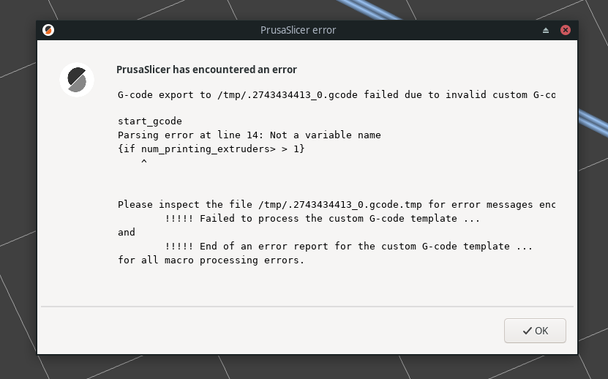This screenshot has height=379, width=608.
Task: Click 'Please inspect the file' message line
Action: [x=337, y=204]
